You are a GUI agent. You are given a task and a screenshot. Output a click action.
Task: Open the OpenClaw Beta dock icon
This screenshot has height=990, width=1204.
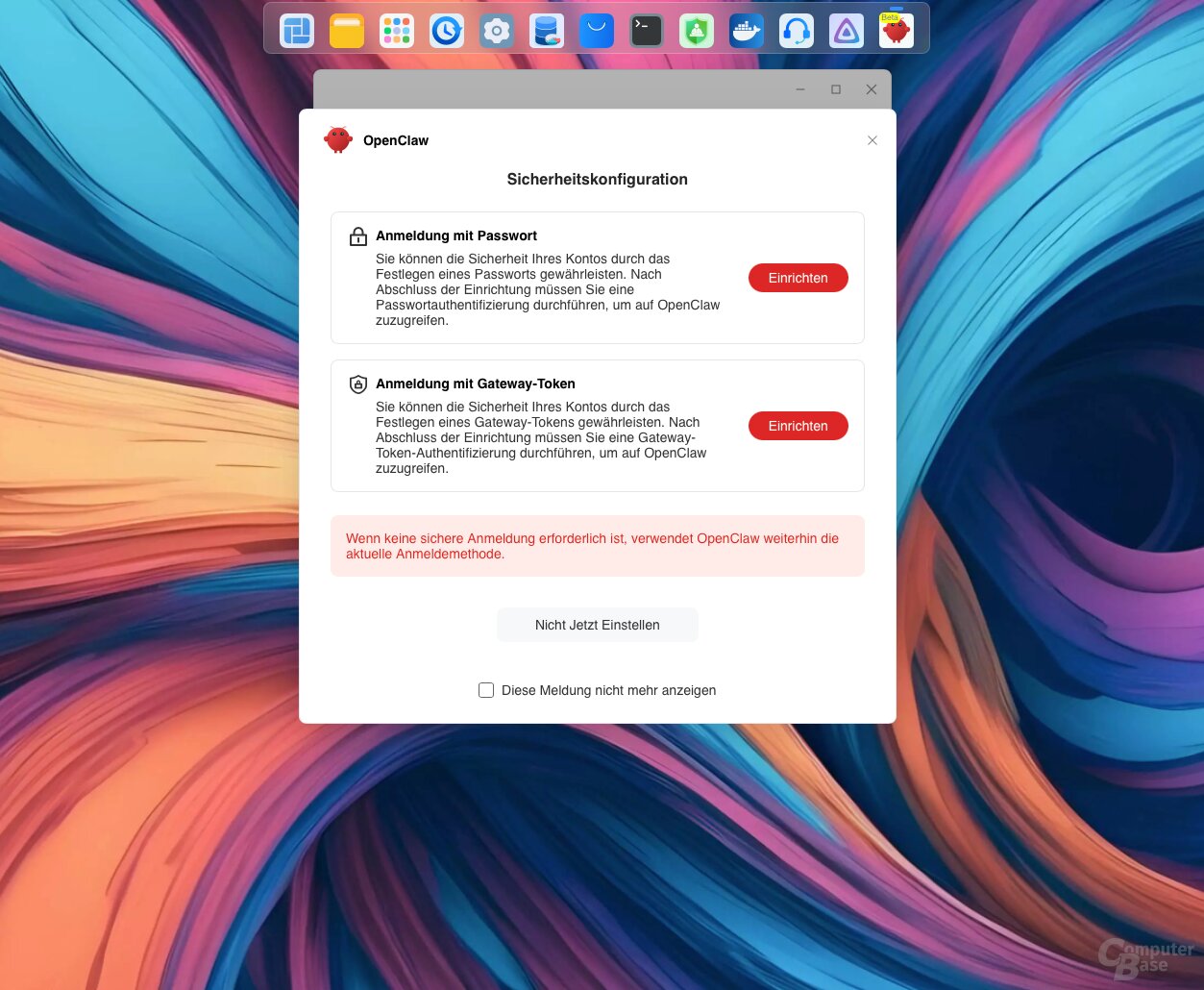(897, 31)
